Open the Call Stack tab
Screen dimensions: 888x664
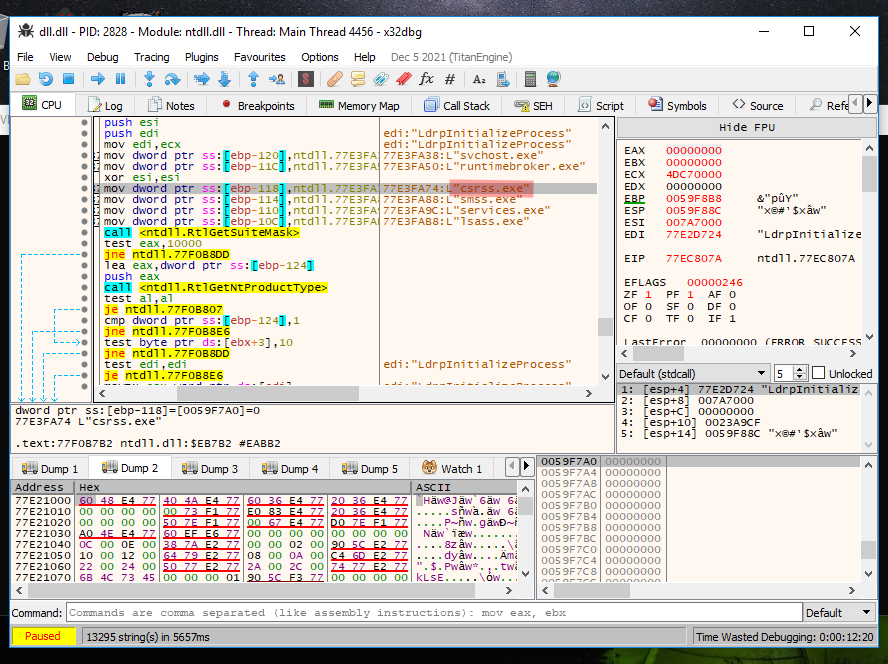[x=456, y=106]
